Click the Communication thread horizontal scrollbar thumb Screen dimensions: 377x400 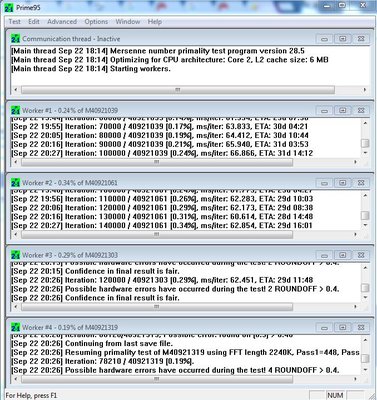[x=178, y=90]
